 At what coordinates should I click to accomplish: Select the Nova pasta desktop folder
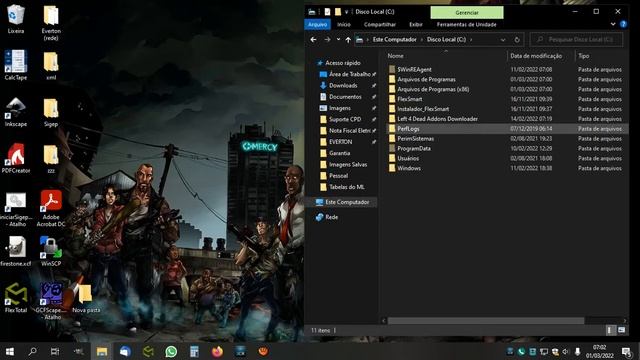86,298
